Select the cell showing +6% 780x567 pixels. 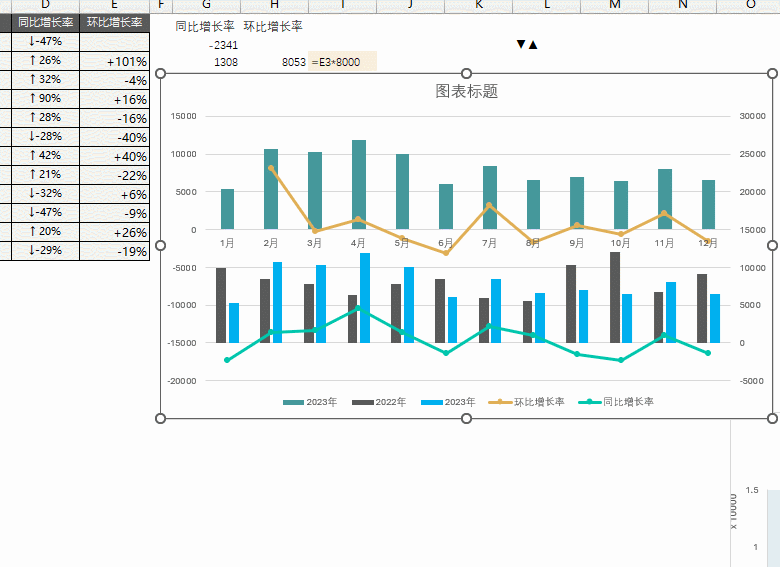click(x=114, y=194)
